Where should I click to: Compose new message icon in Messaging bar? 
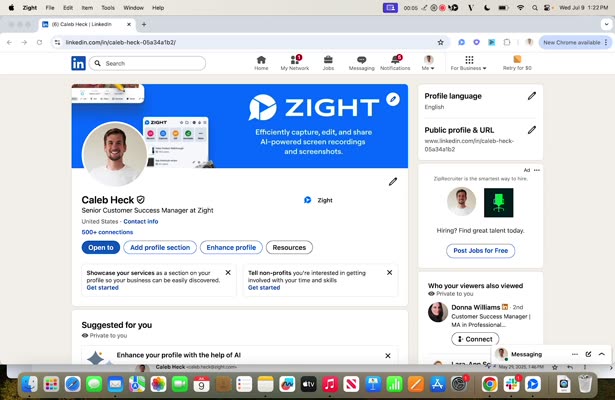coord(588,354)
